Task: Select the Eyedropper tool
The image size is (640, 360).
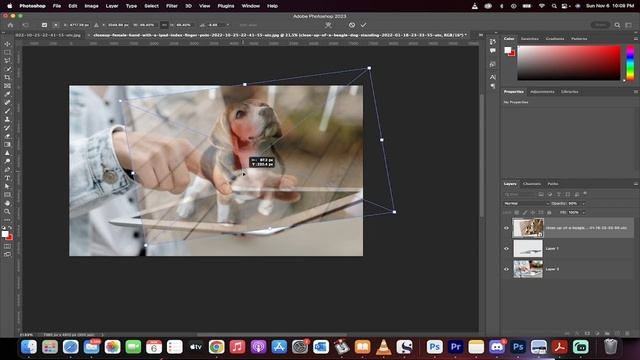Action: (7, 94)
